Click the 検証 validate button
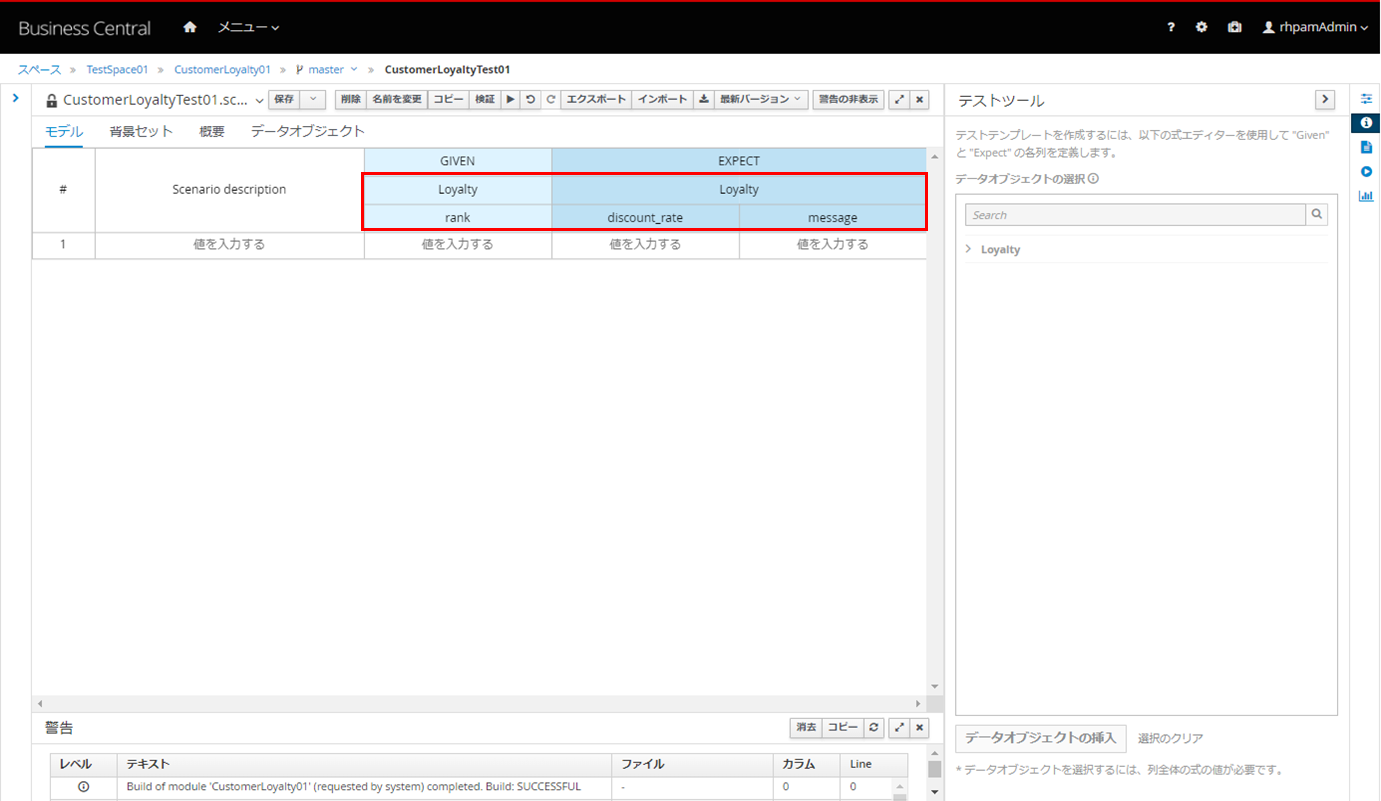This screenshot has height=801, width=1381. pyautogui.click(x=484, y=99)
